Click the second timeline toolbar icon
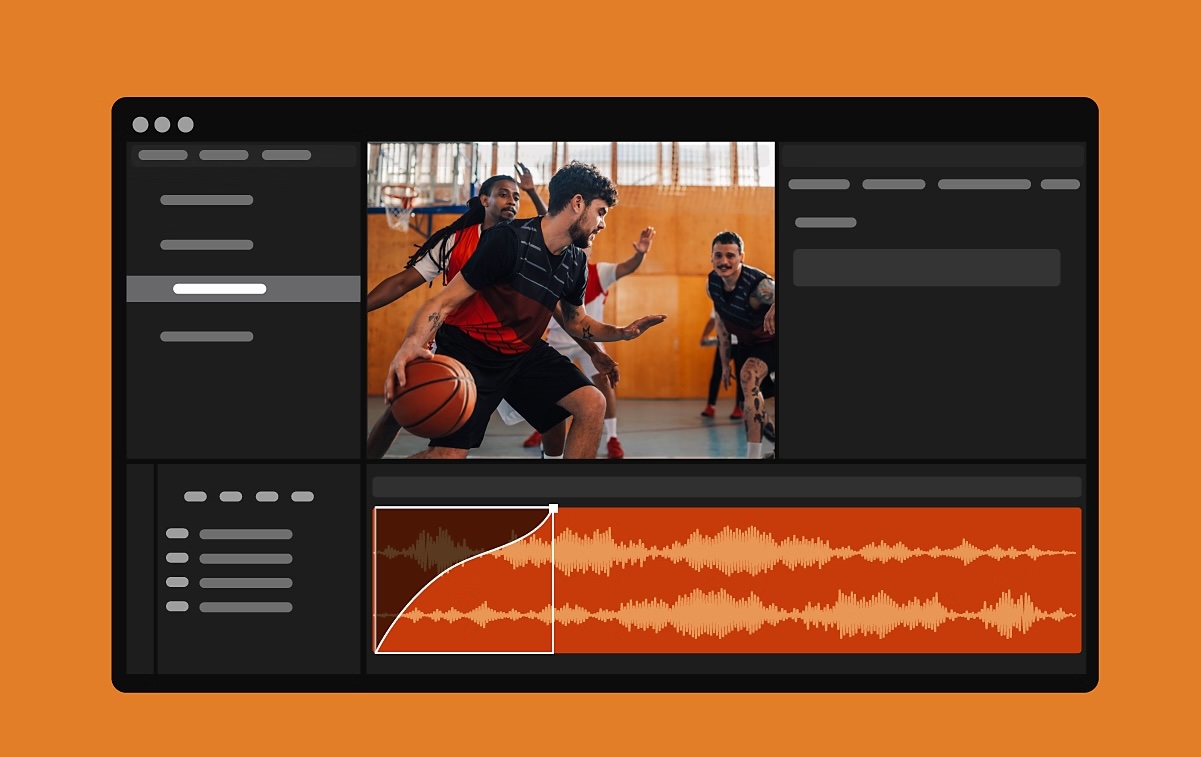This screenshot has width=1201, height=757. [x=229, y=496]
